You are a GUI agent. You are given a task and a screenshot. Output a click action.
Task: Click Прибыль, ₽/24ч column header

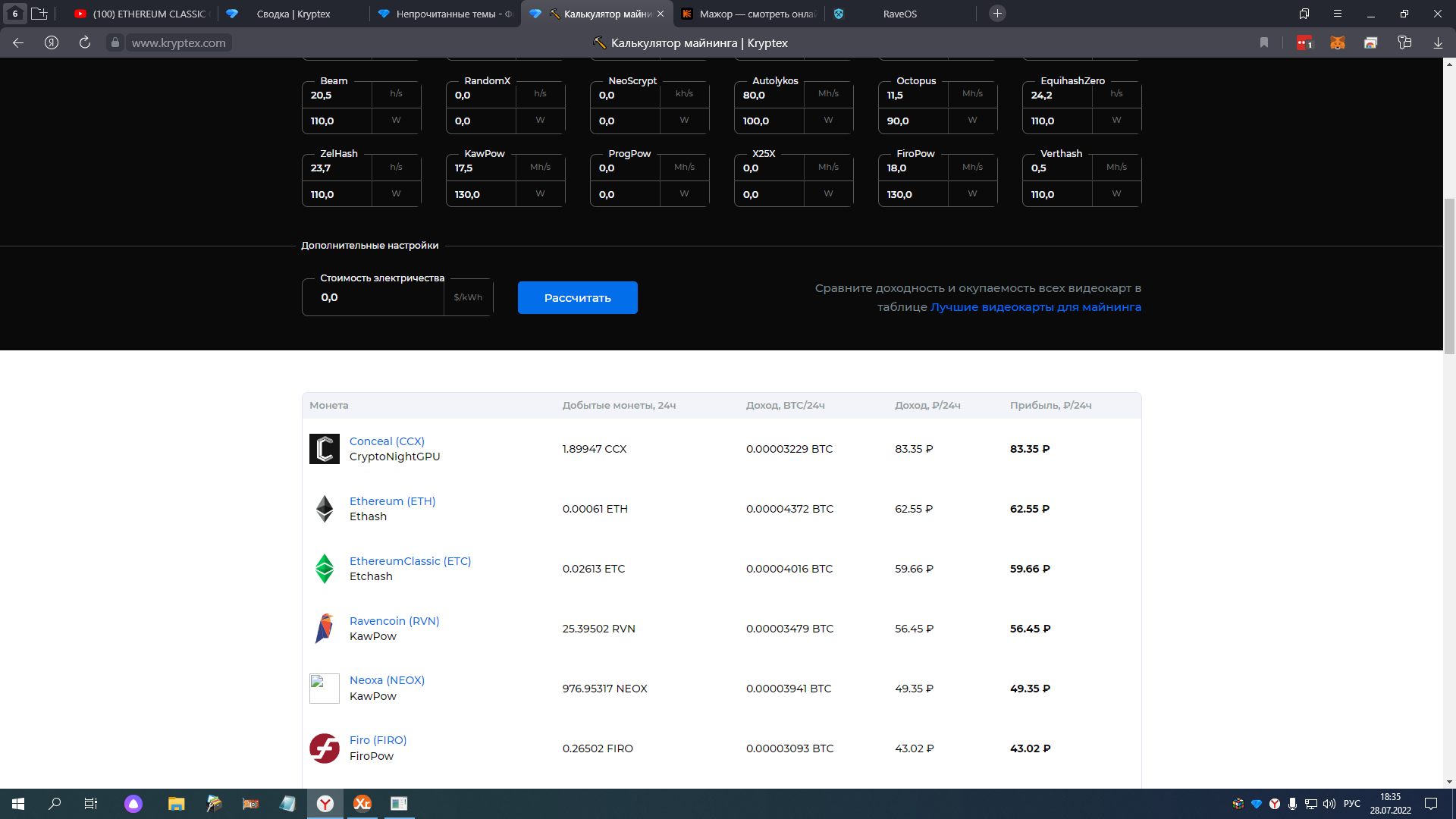[x=1050, y=406]
